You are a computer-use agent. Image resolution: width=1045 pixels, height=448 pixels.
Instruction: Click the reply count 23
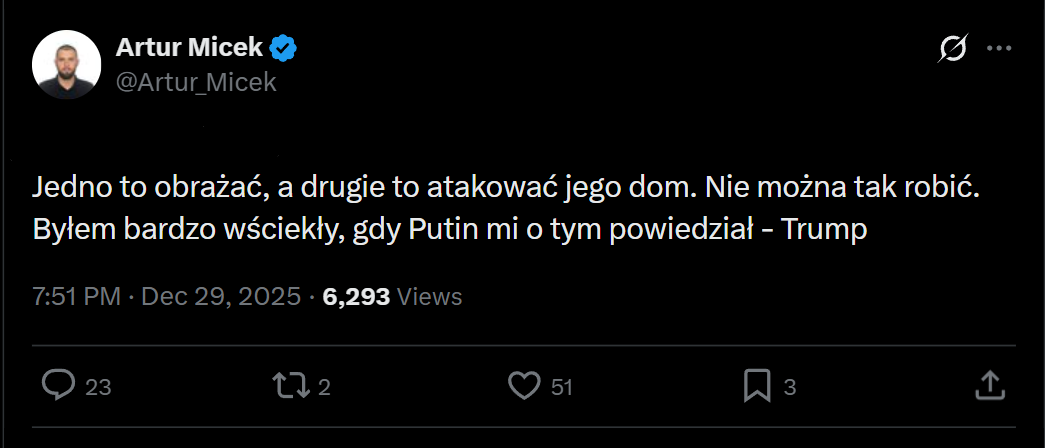(x=98, y=387)
